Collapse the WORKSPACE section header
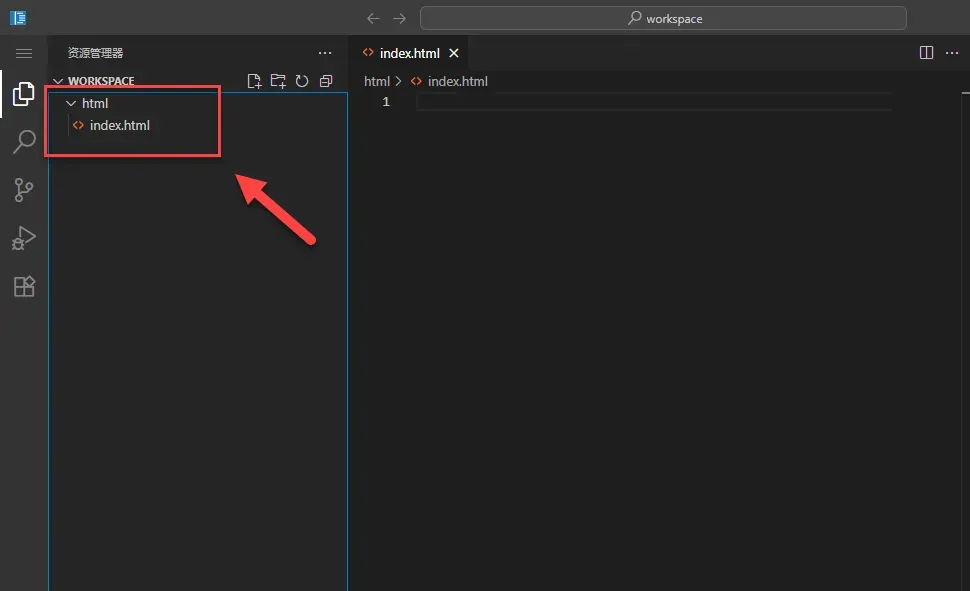Image resolution: width=970 pixels, height=591 pixels. point(100,81)
